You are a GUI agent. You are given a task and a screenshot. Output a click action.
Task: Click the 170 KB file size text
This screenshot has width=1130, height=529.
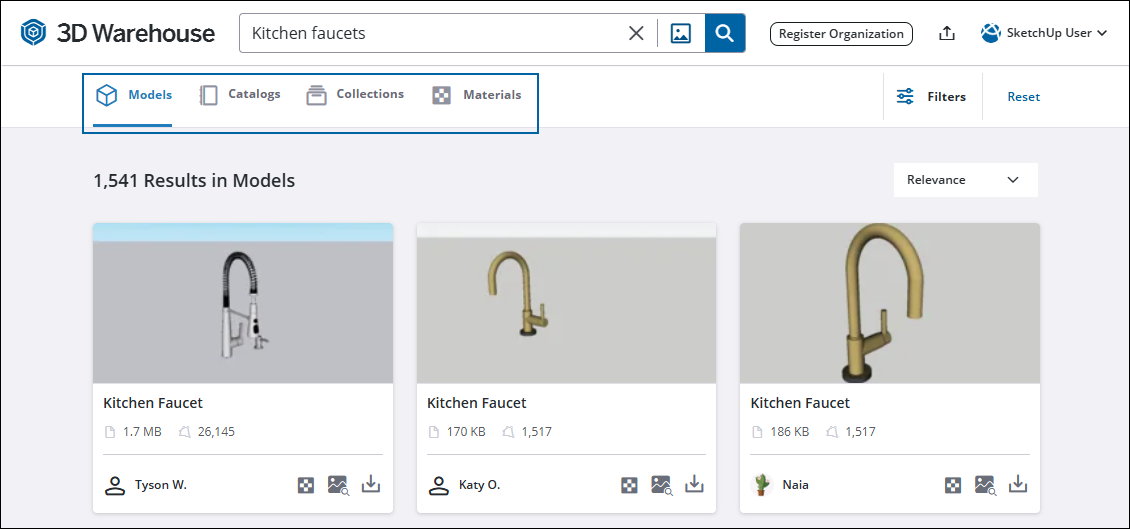coord(466,432)
